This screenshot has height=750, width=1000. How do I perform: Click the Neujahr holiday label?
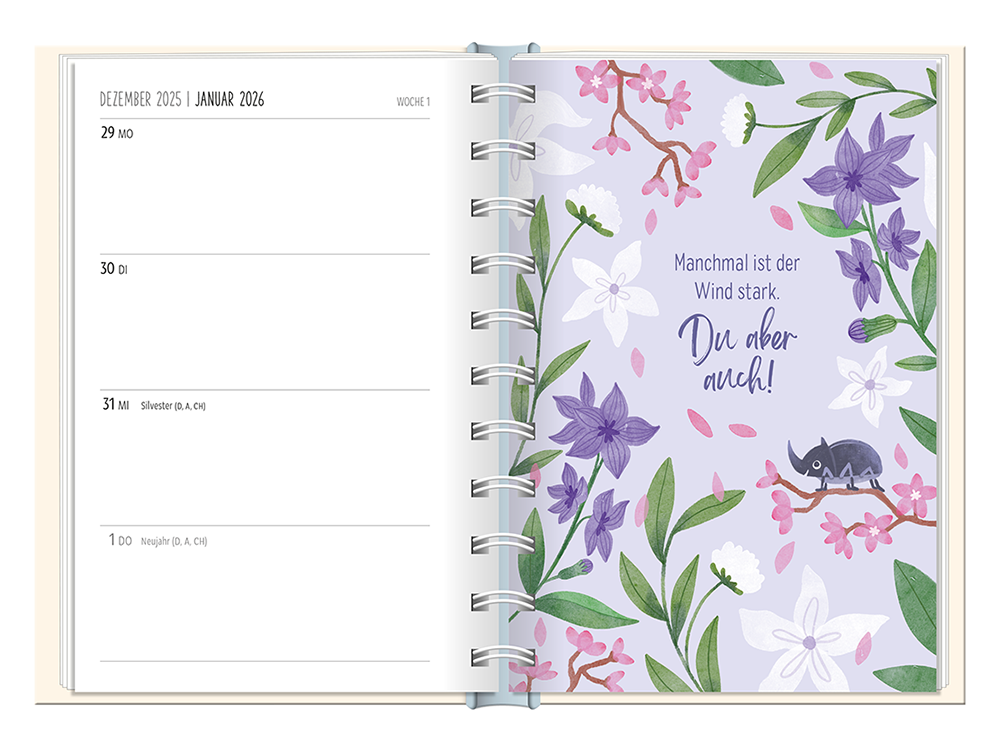[174, 542]
